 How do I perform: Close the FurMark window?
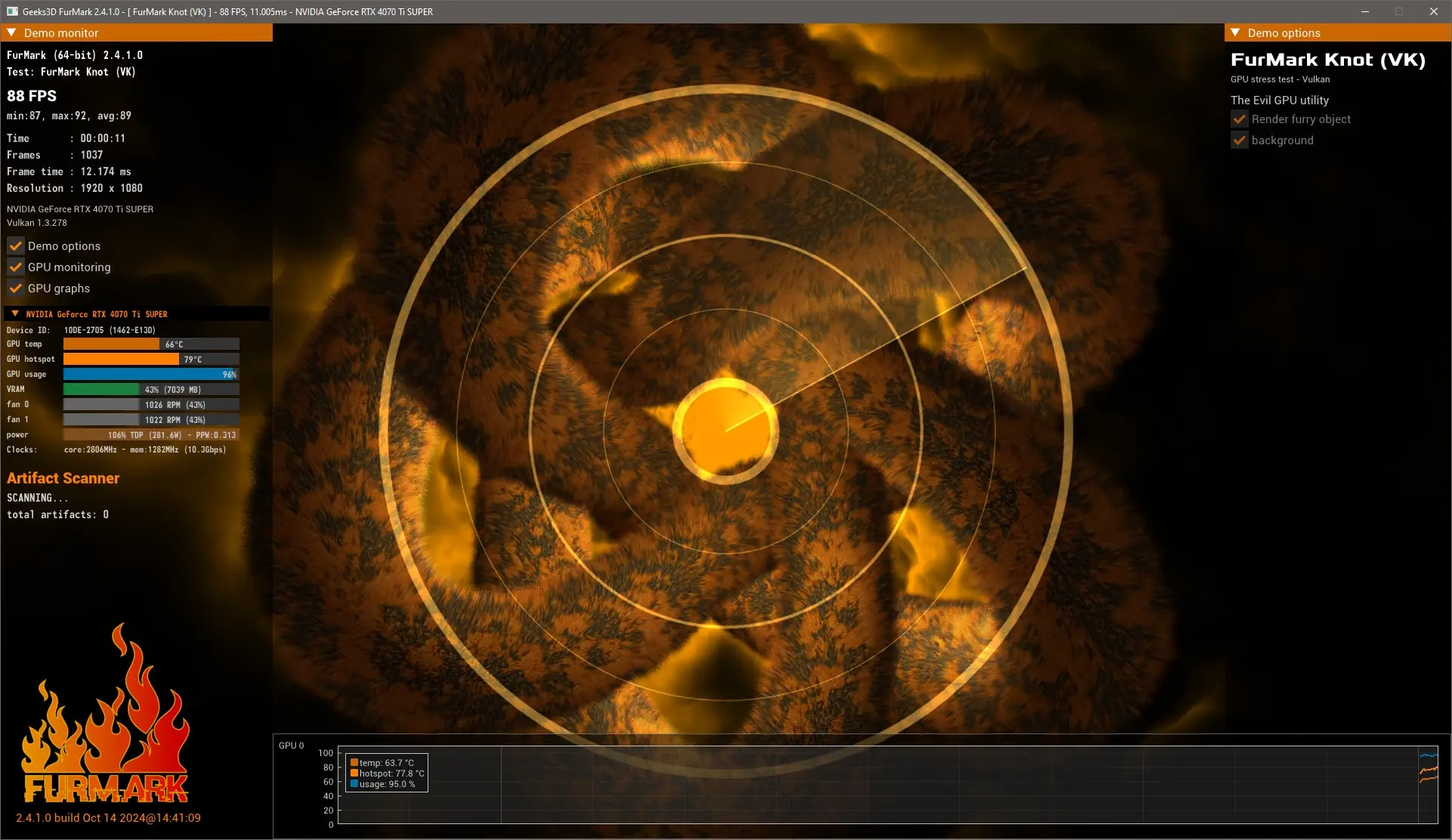tap(1433, 11)
